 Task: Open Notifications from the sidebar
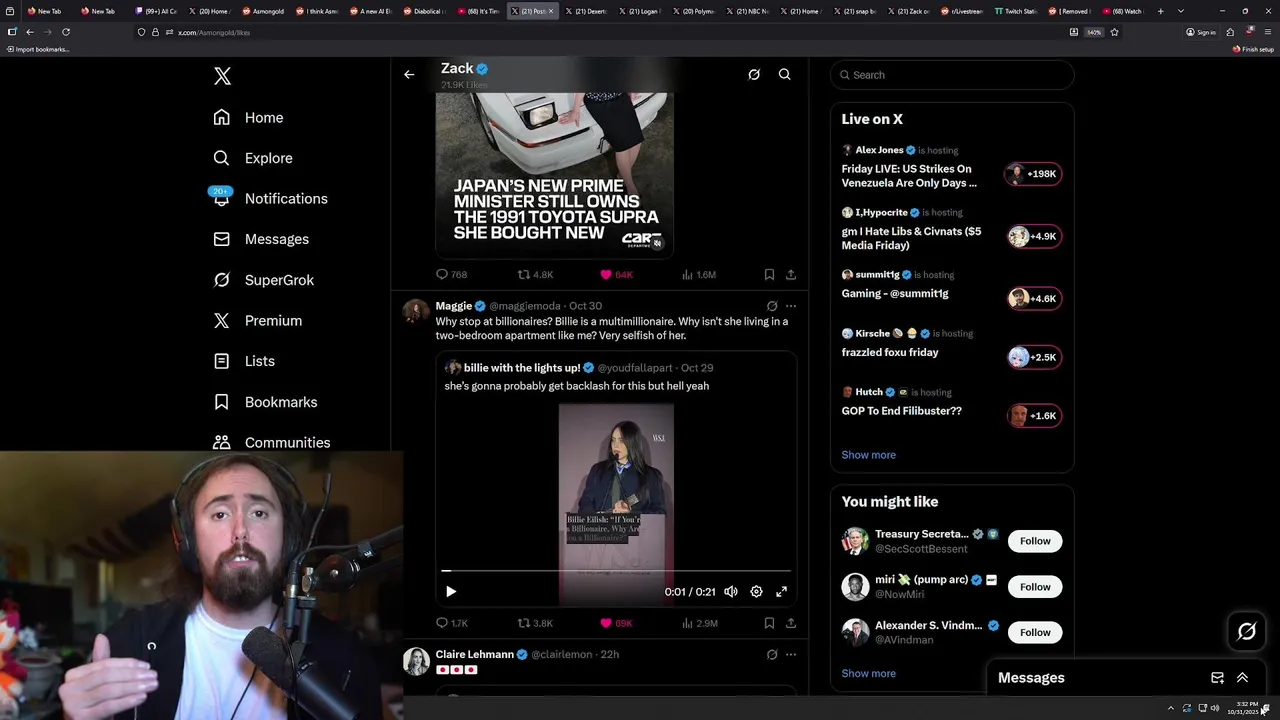270,199
